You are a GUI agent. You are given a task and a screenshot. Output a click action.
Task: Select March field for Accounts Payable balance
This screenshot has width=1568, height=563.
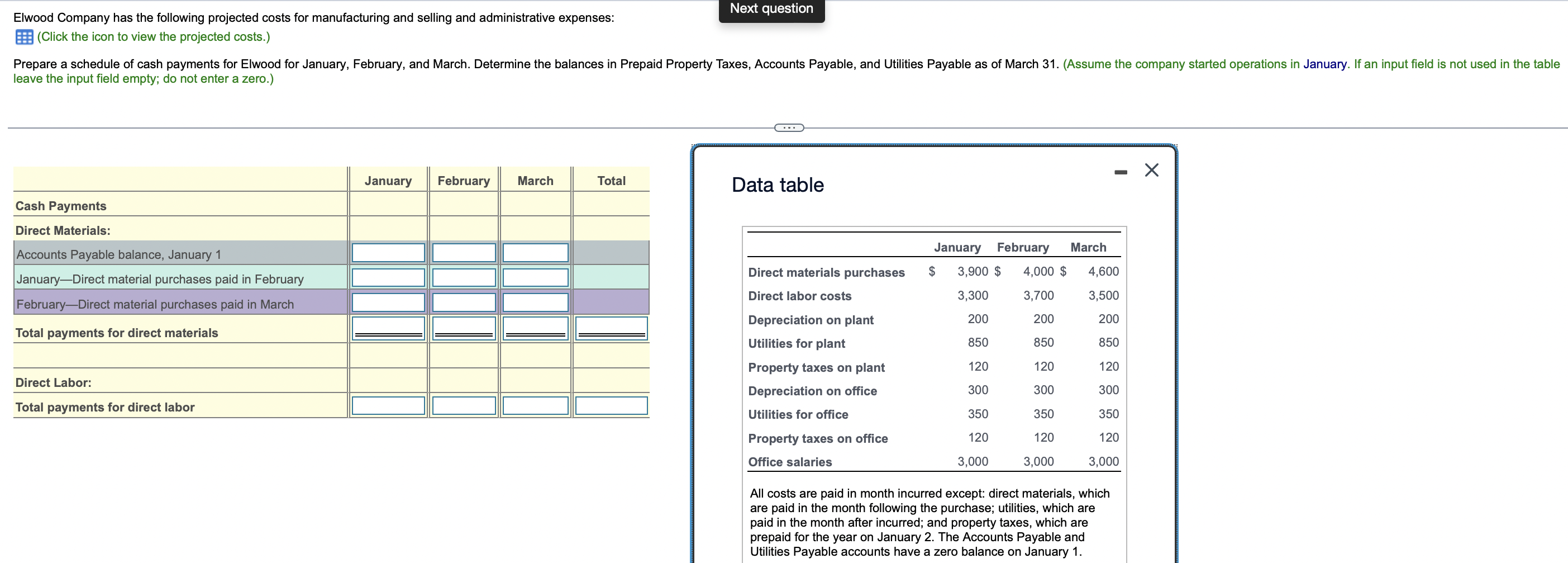pyautogui.click(x=536, y=253)
